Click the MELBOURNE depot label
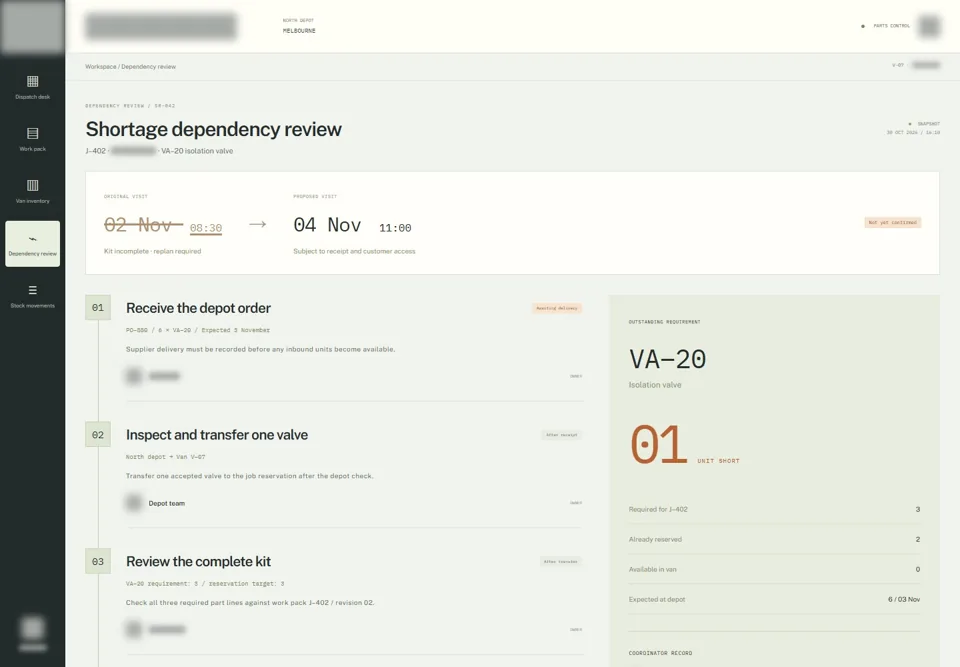 (299, 31)
